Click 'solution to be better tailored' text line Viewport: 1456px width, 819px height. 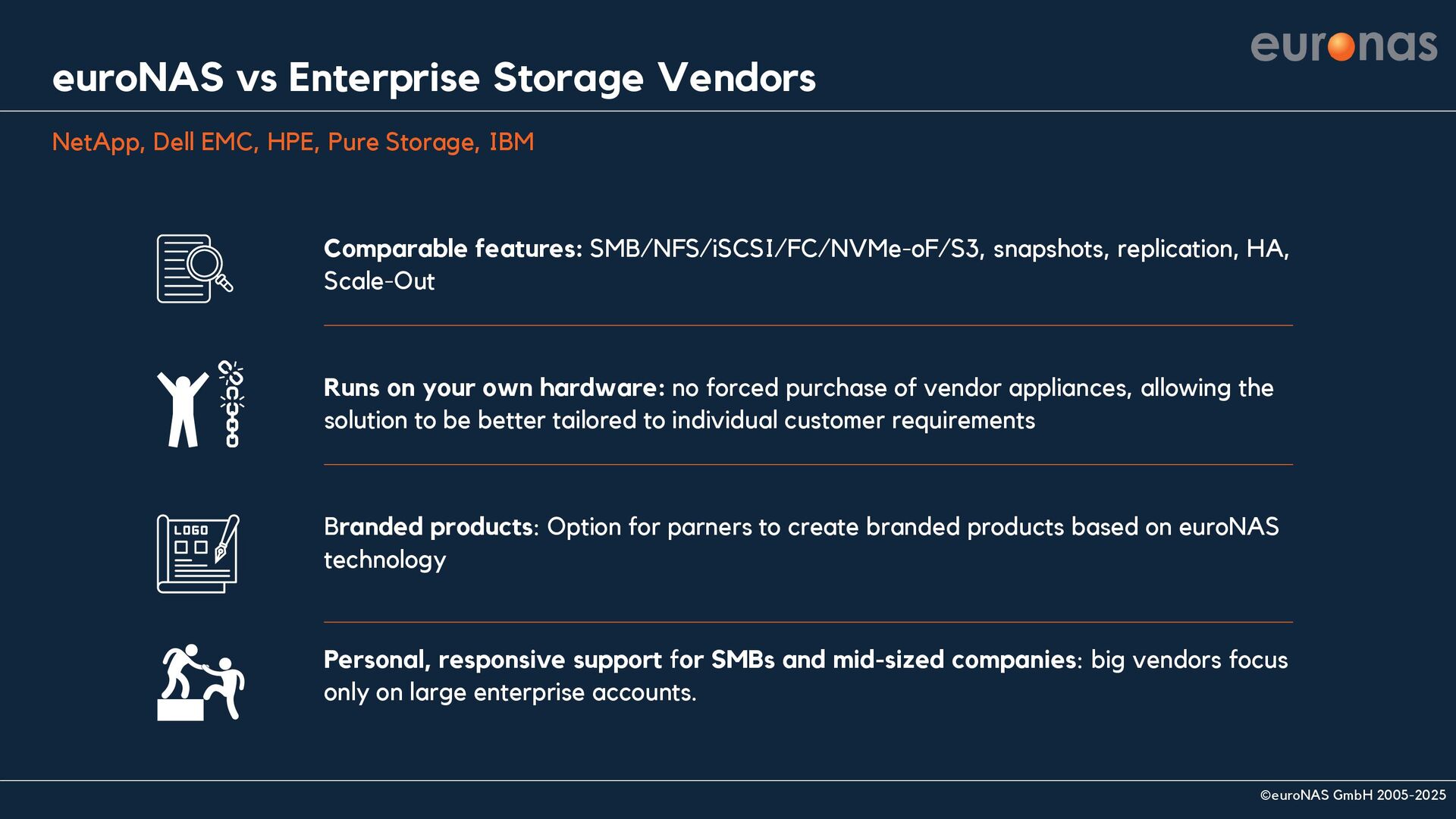click(x=679, y=421)
